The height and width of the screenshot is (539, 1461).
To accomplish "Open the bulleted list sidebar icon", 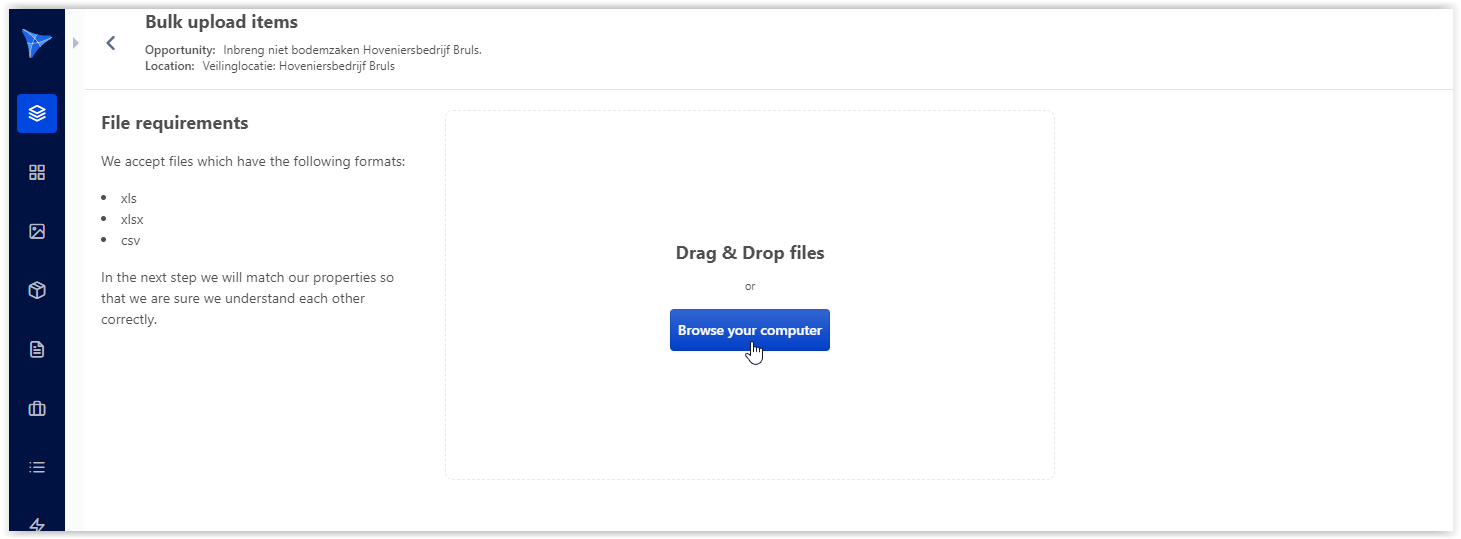I will click(37, 467).
